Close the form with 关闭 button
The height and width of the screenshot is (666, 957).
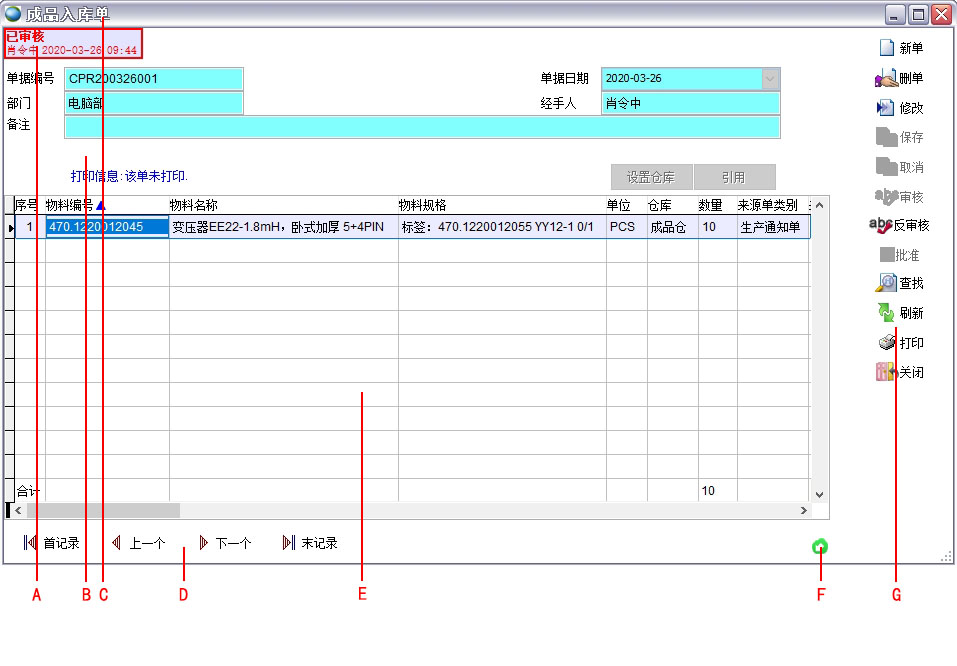click(x=886, y=372)
